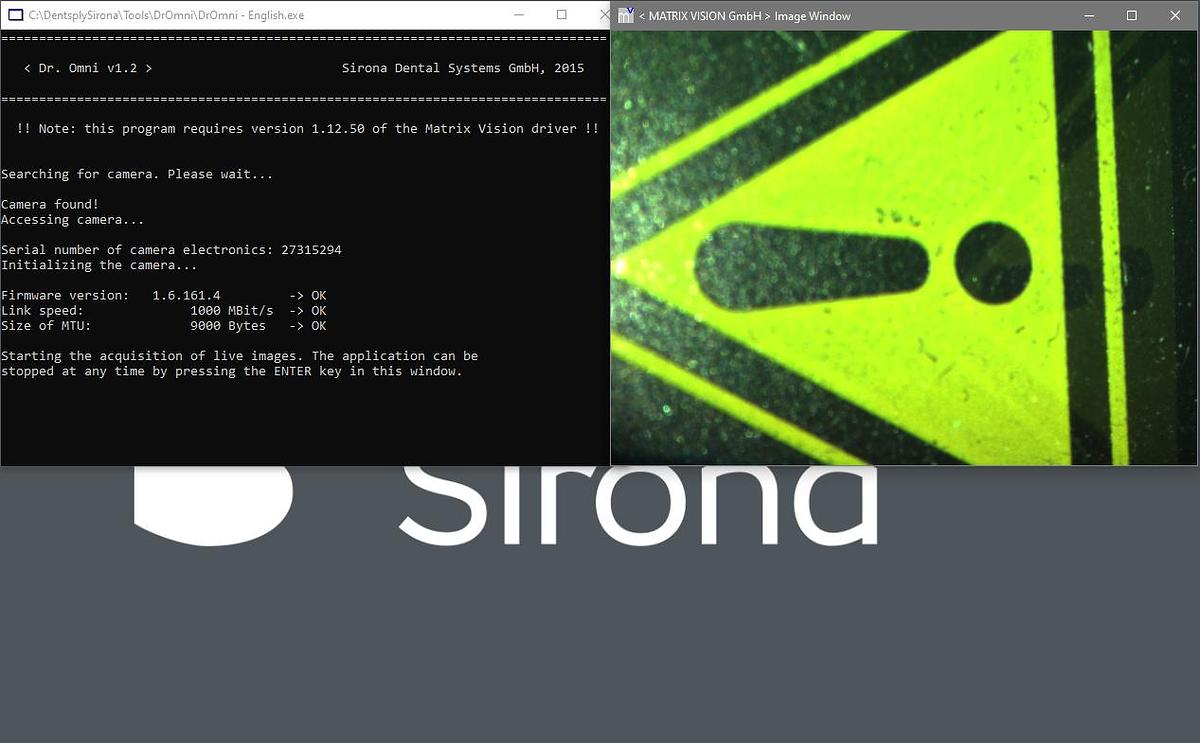The height and width of the screenshot is (743, 1200).
Task: Click the '< Dr. Omni v1.2 >' header text
Action: [88, 68]
